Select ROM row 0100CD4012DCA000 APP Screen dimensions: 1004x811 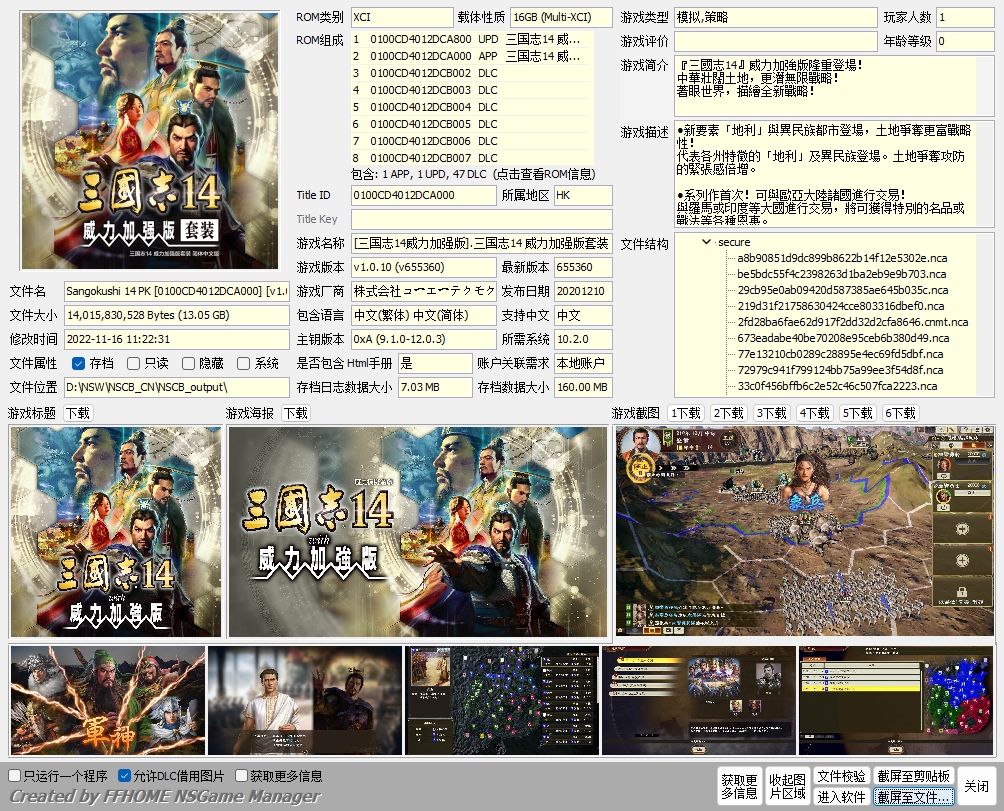472,56
